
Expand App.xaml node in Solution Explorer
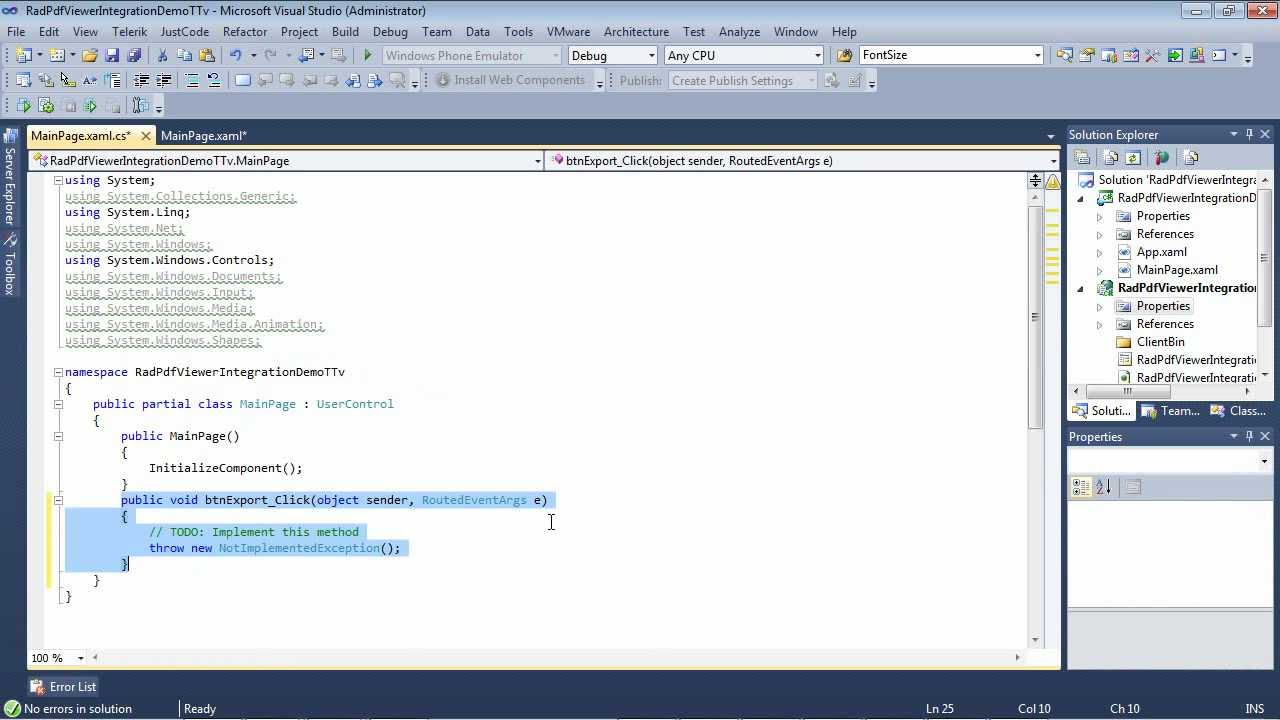tap(1100, 252)
